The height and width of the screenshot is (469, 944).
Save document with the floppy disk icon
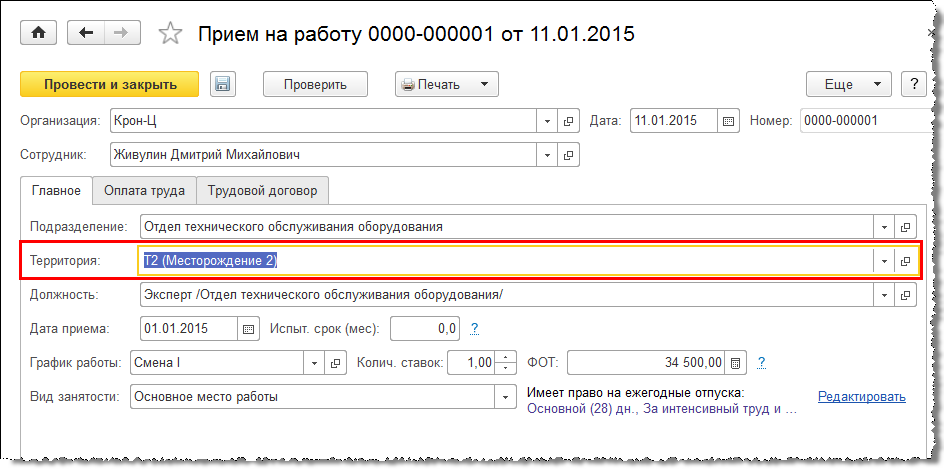tap(223, 84)
